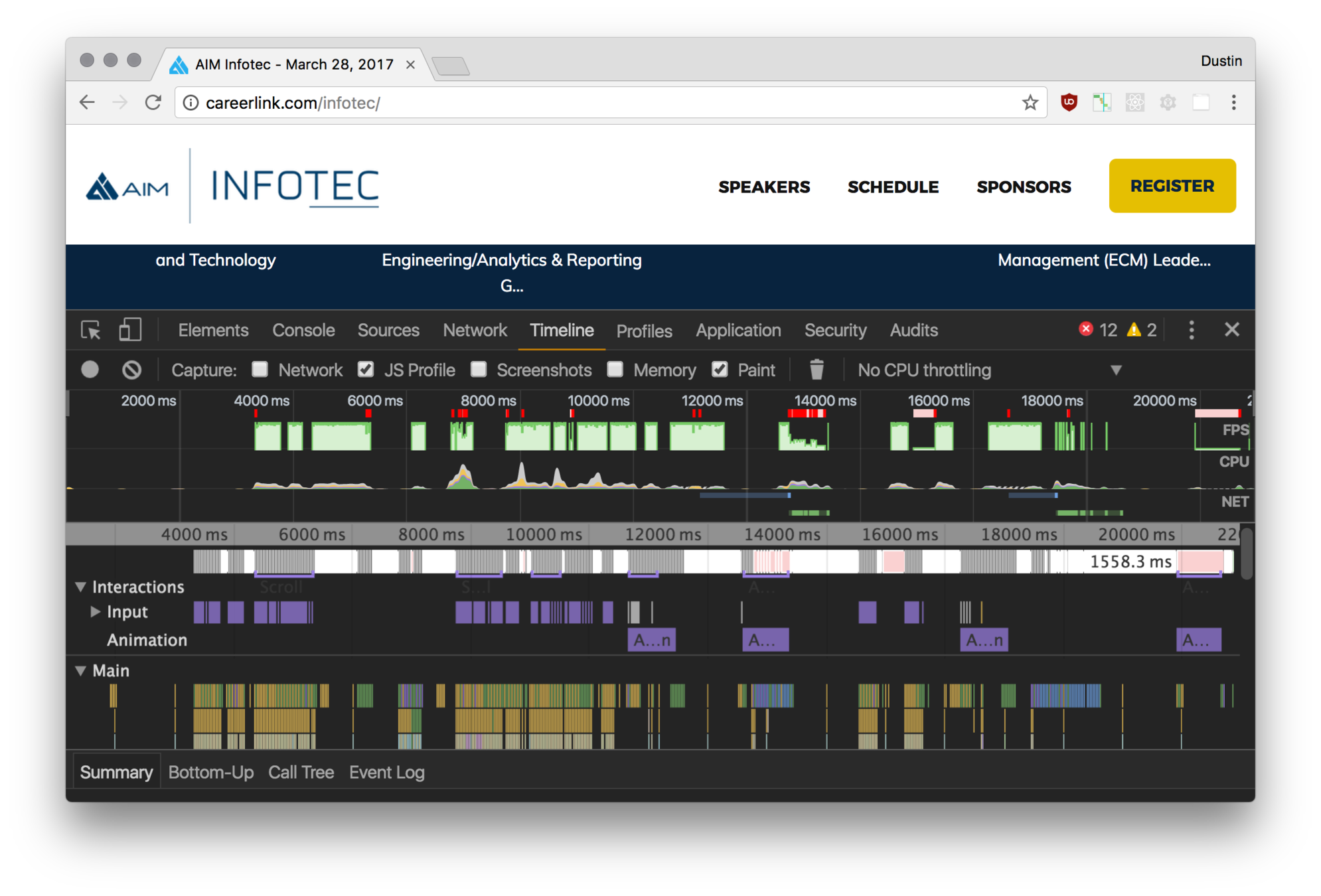Image resolution: width=1321 pixels, height=896 pixels.
Task: Click the flame chart vertical scrollbar
Action: coord(1247,554)
